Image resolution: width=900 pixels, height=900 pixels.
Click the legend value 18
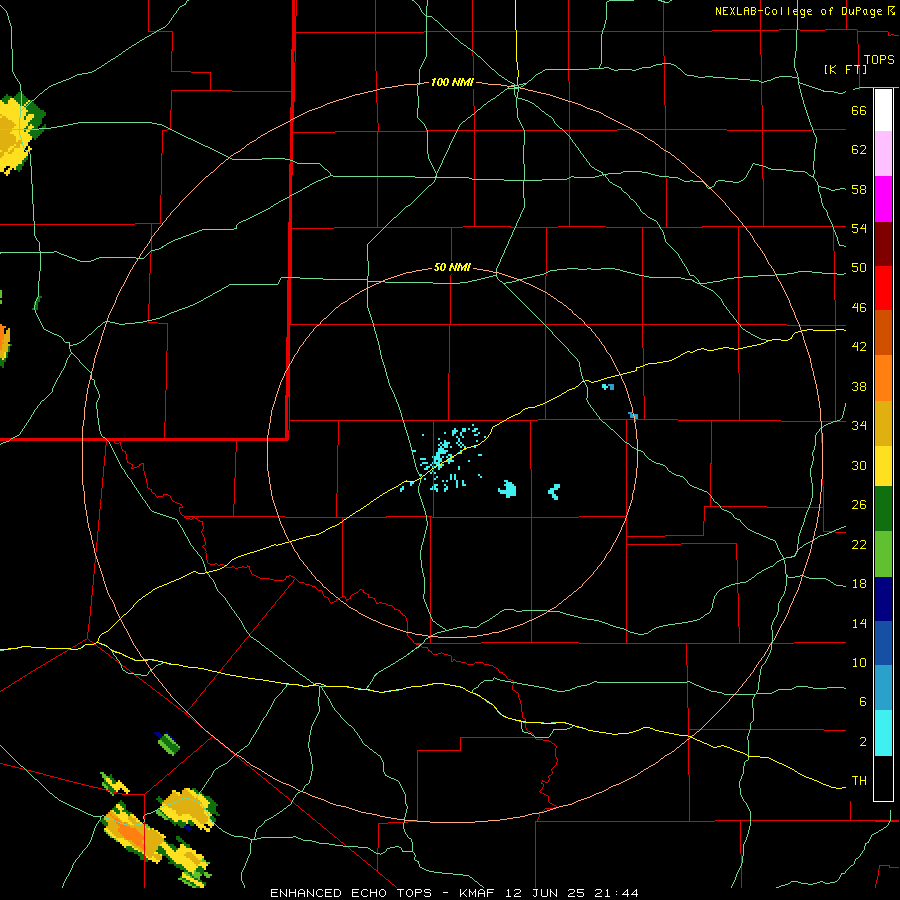click(859, 584)
